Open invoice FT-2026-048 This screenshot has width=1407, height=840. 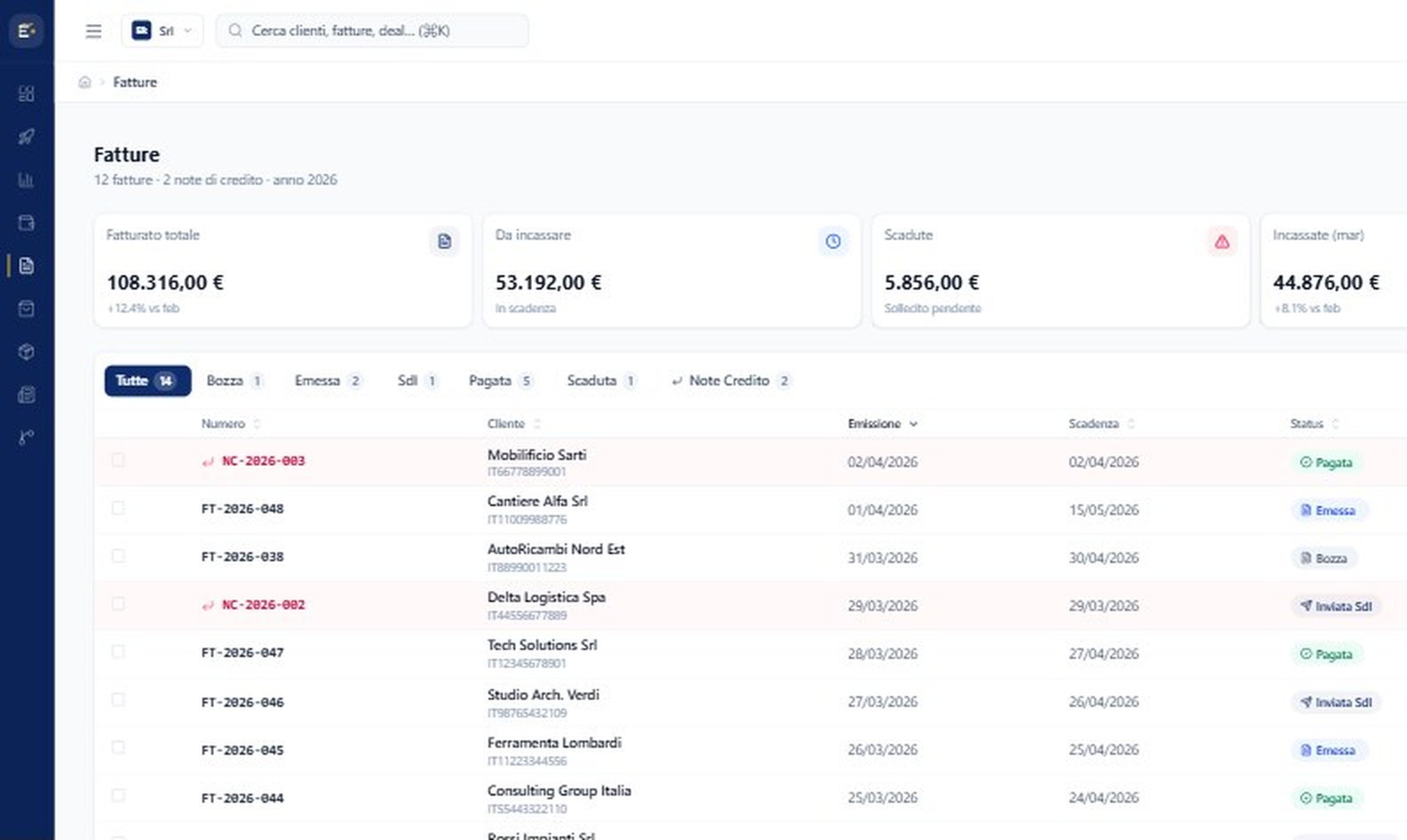(x=242, y=510)
